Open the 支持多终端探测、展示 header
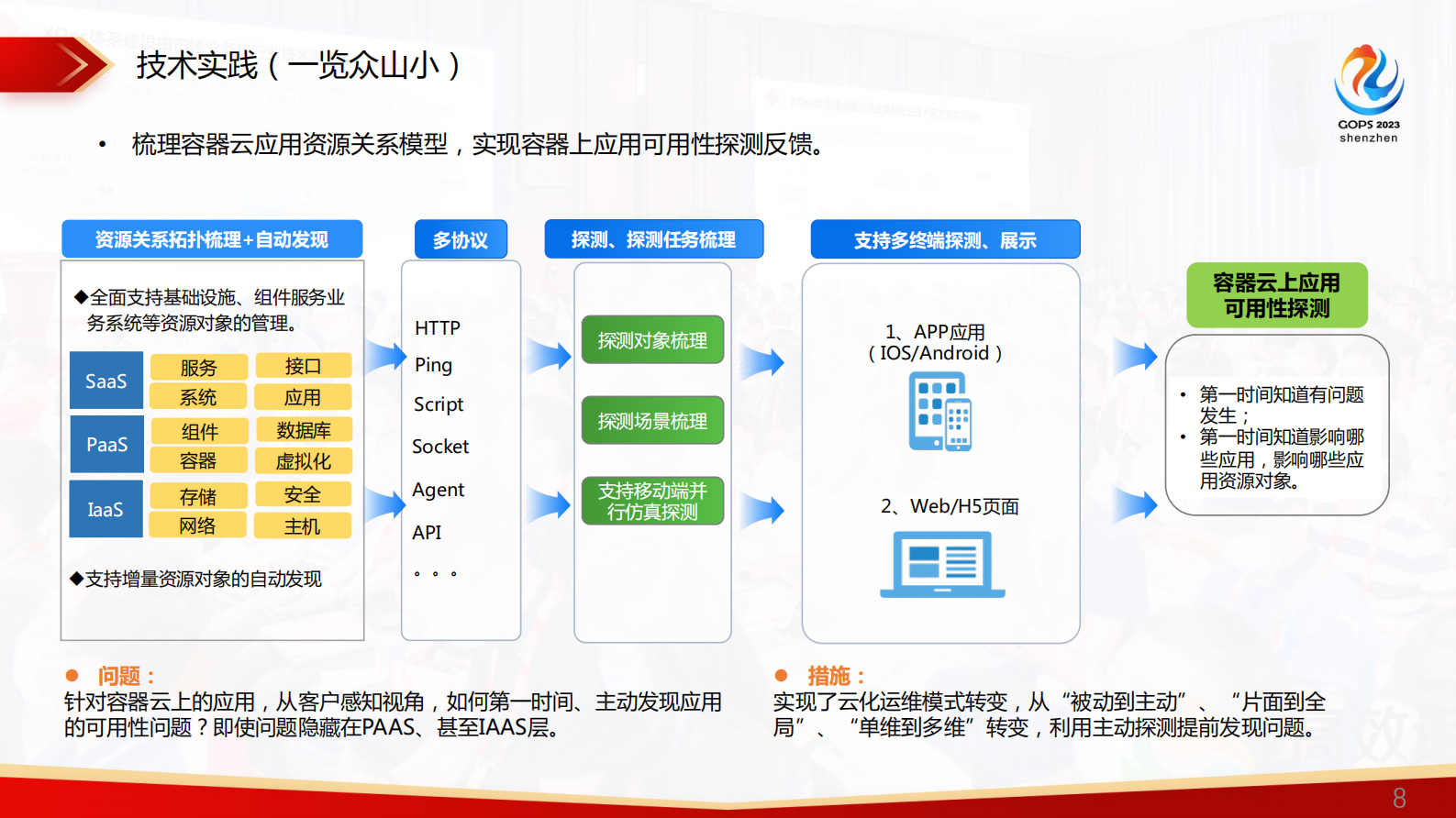Screen dimensions: 1456x818 coord(945,240)
